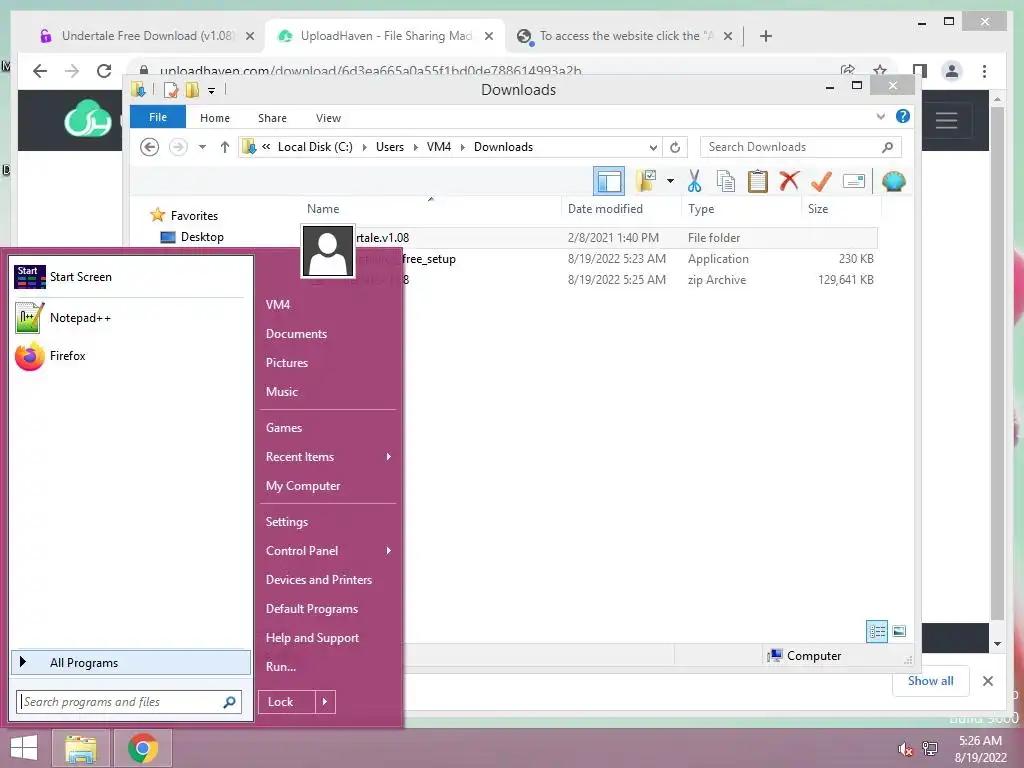The image size is (1024, 768).
Task: Select Desktop in Favorites pane
Action: tap(202, 237)
